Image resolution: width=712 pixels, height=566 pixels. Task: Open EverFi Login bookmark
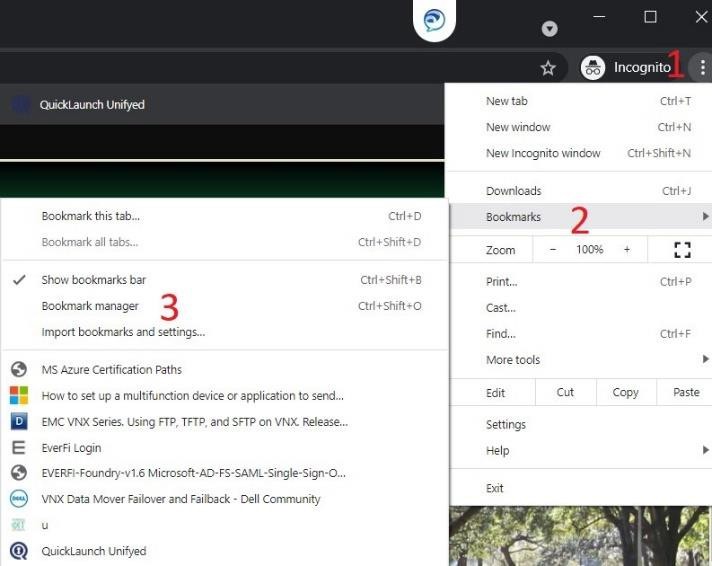(225, 448)
